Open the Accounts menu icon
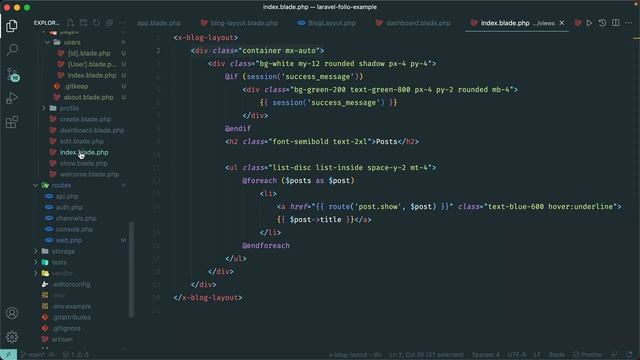The width and height of the screenshot is (640, 360). pos(12,313)
